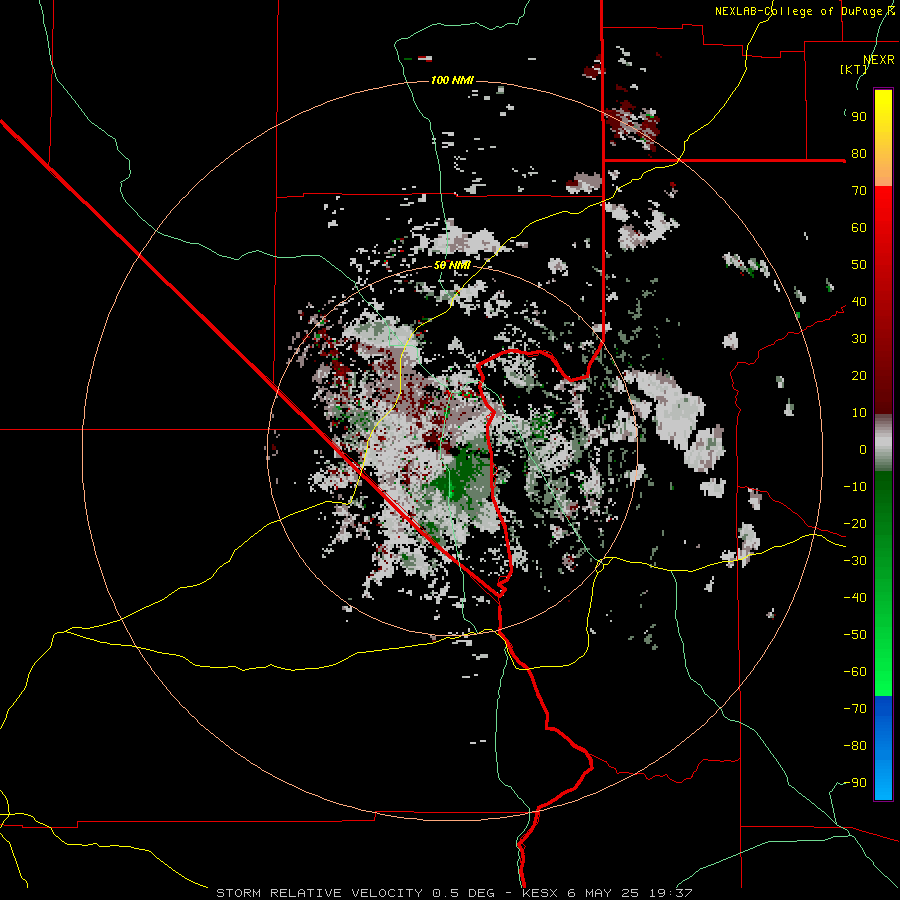Click the -80 value on the color scale

(855, 746)
